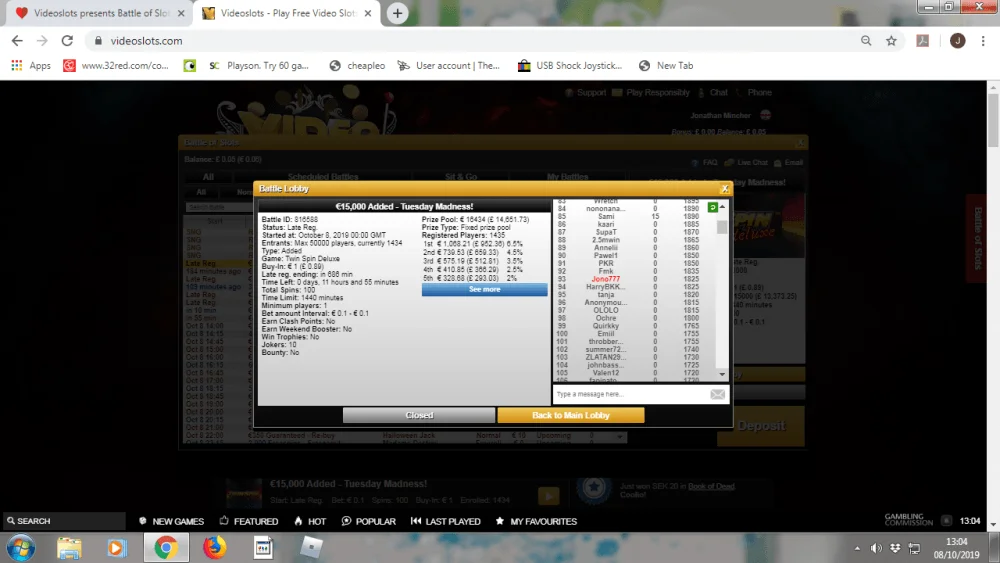
Task: Click the chat message input field
Action: click(x=631, y=394)
